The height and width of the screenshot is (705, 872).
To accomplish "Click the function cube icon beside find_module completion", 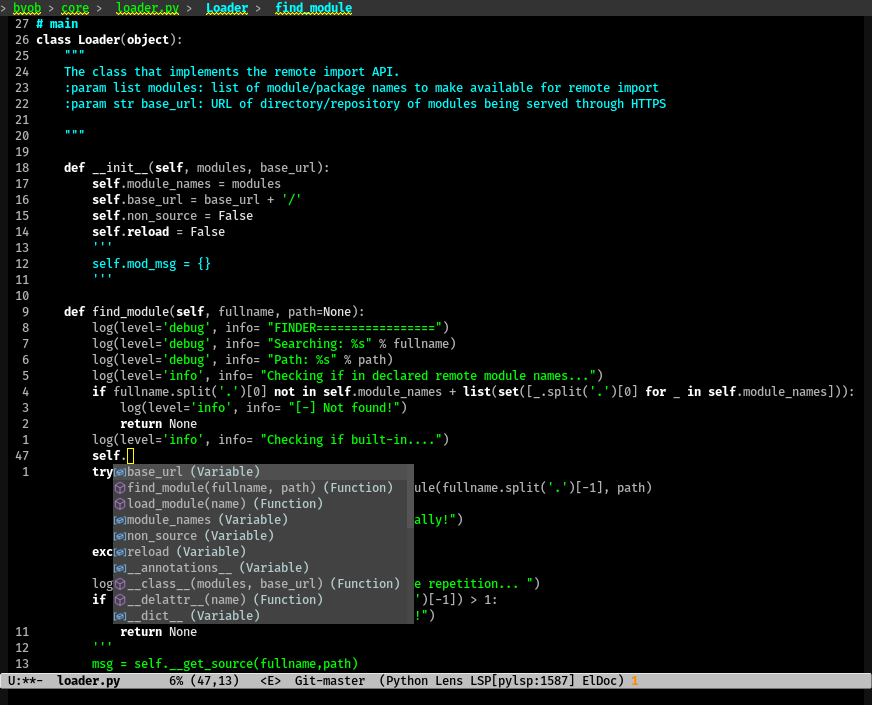I will pos(120,488).
